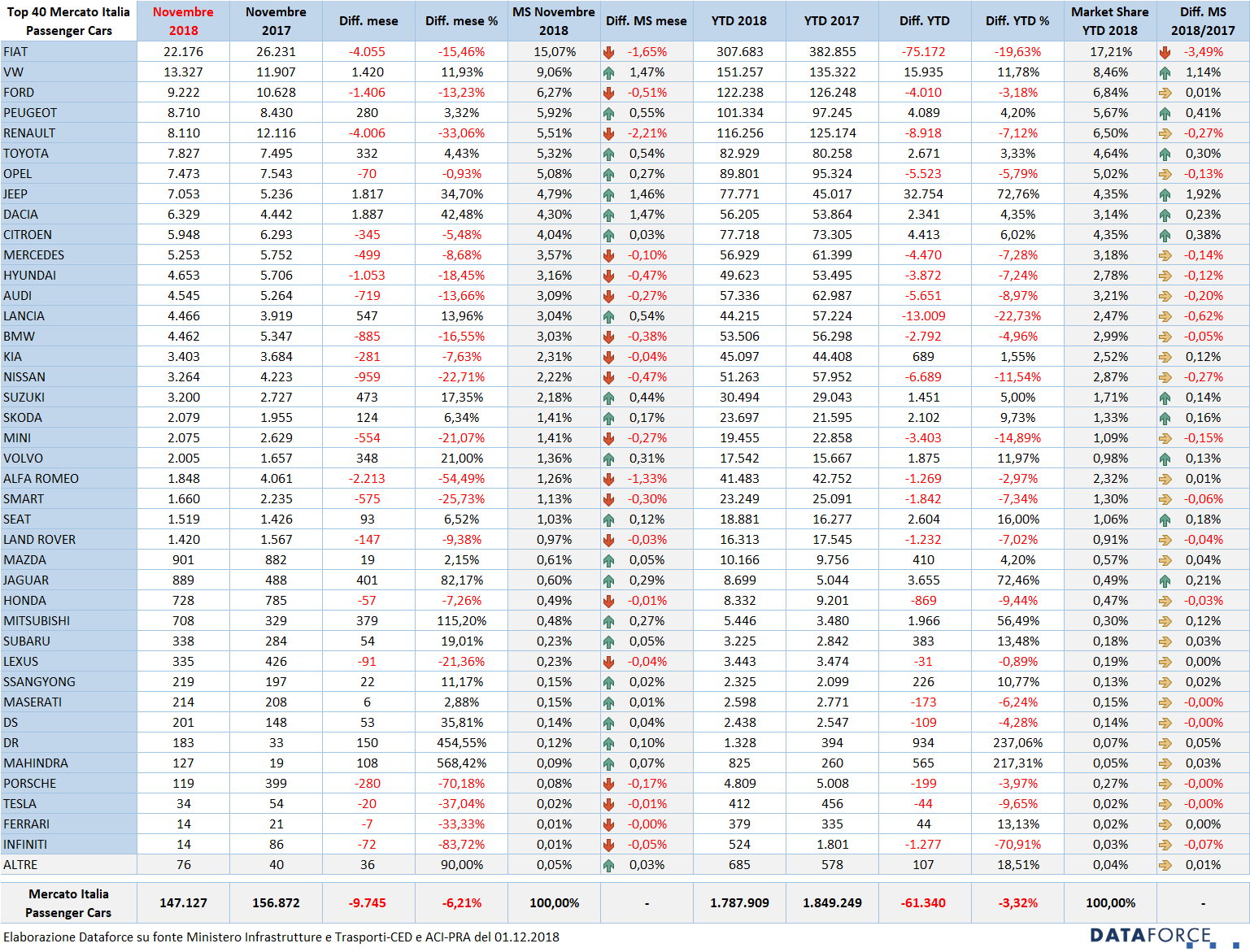Click the red "Novembre 2018" column header
The image size is (1250, 952).
coord(183,21)
